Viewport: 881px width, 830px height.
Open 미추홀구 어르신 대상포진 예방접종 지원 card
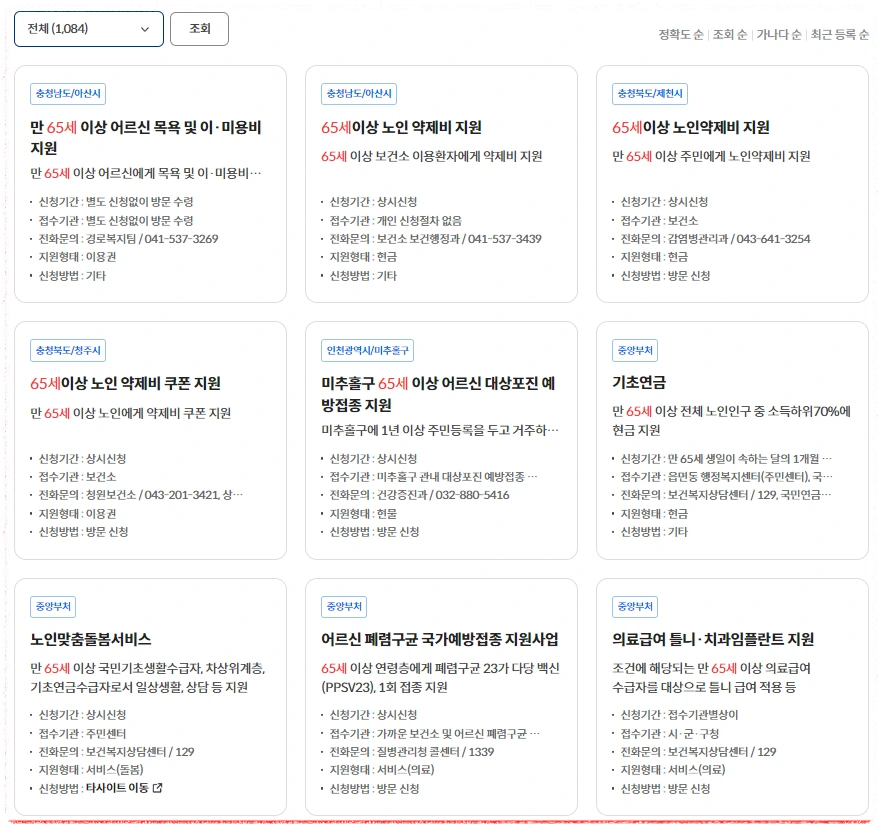440,394
